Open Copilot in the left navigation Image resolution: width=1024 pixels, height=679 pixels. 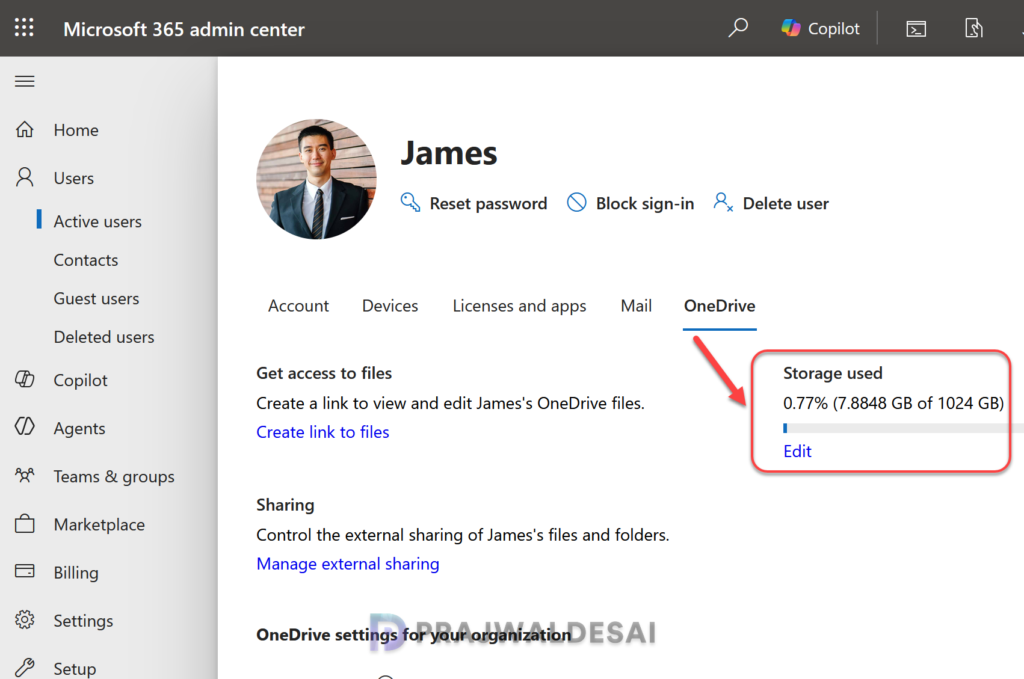(80, 380)
